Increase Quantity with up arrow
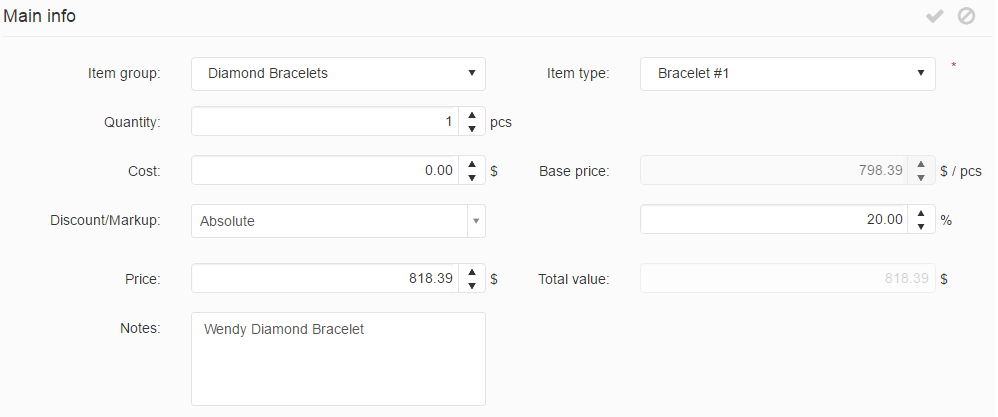This screenshot has width=998, height=417. (472, 115)
